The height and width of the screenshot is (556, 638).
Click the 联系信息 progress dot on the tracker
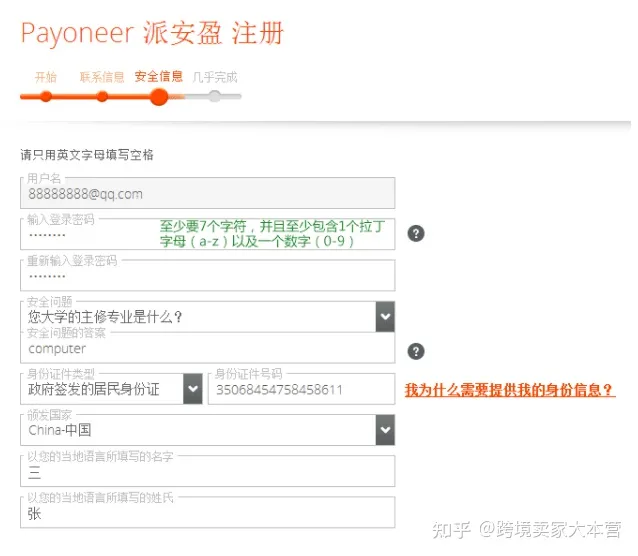tap(102, 96)
